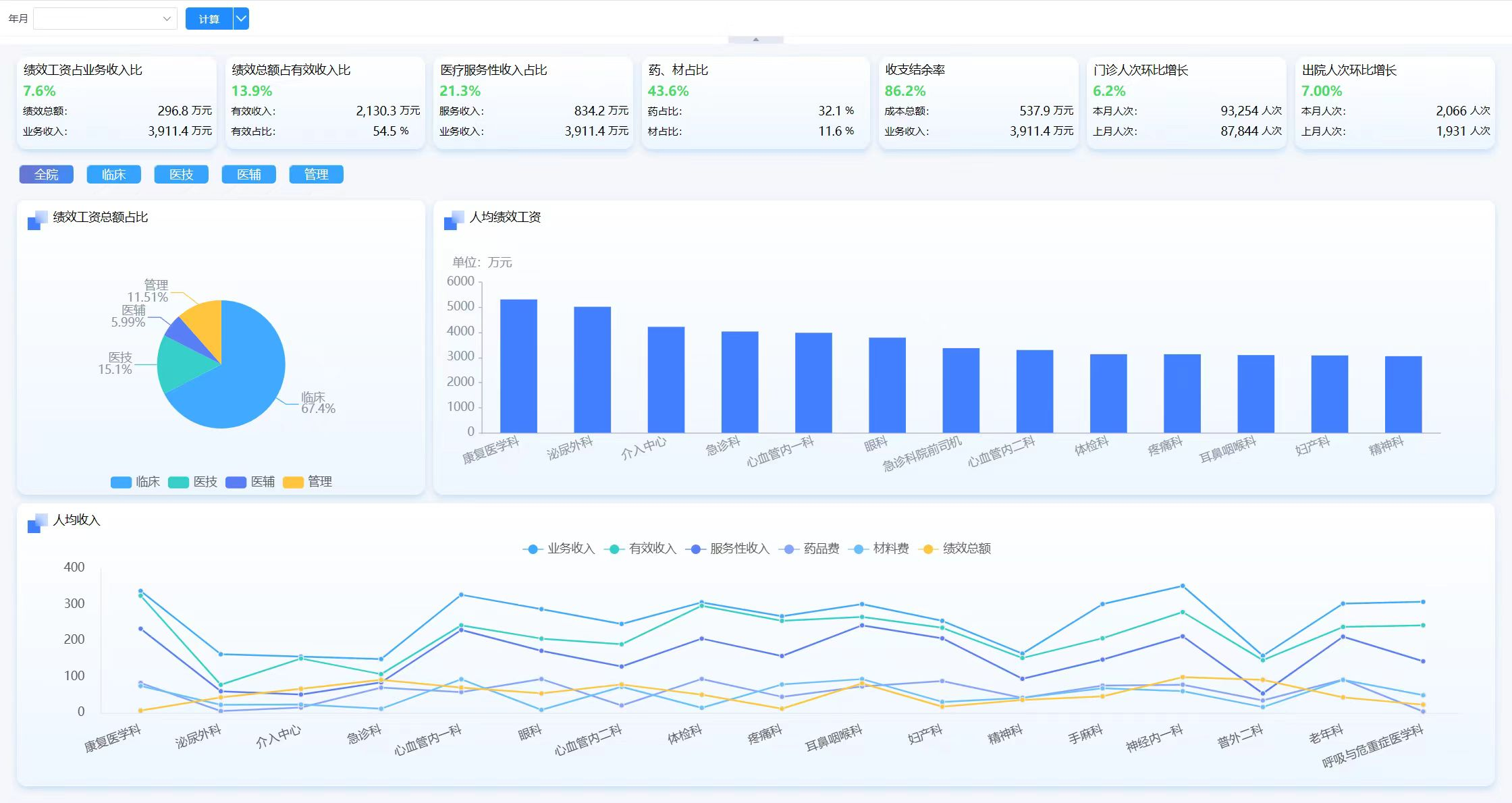Switch to the 临床 tab
The height and width of the screenshot is (803, 1512).
pos(113,175)
